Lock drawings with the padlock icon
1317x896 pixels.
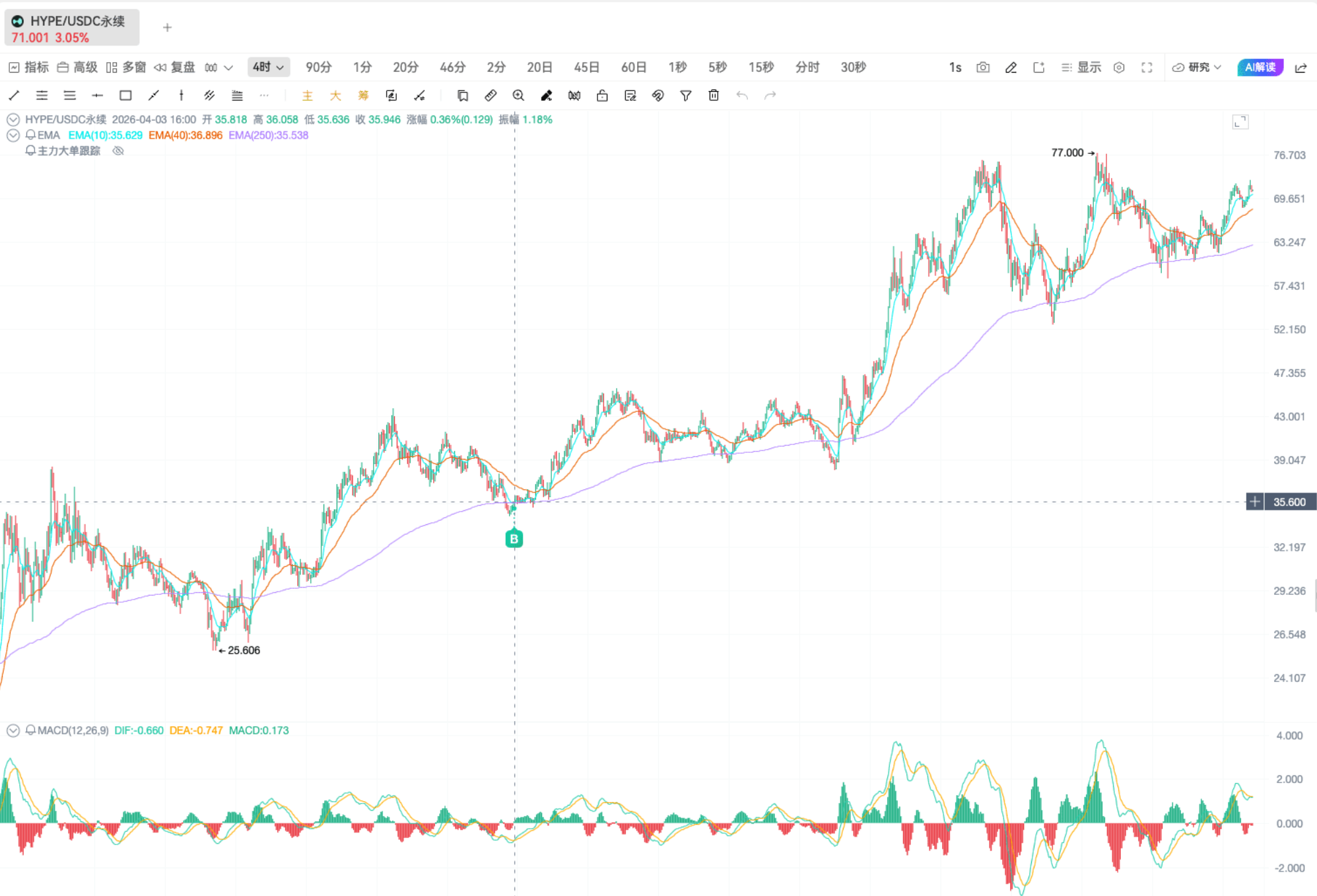click(x=602, y=96)
